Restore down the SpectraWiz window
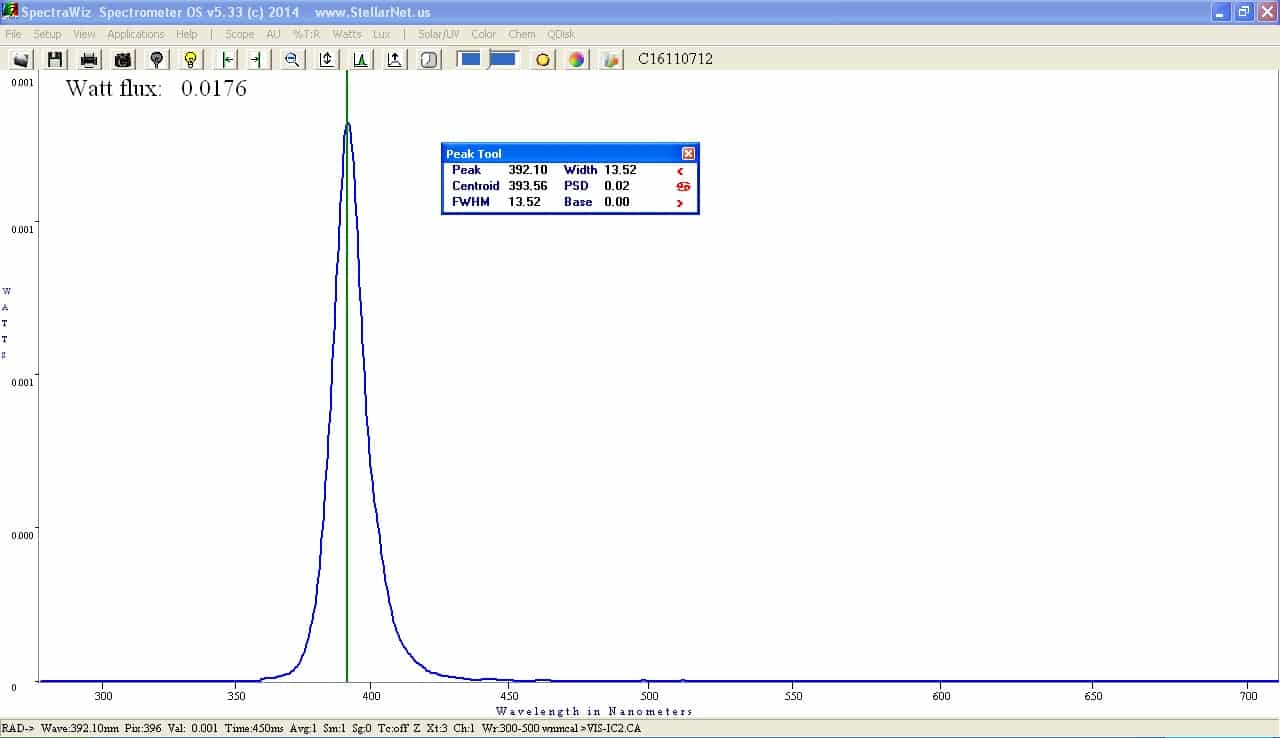The image size is (1280, 738). (x=1243, y=12)
